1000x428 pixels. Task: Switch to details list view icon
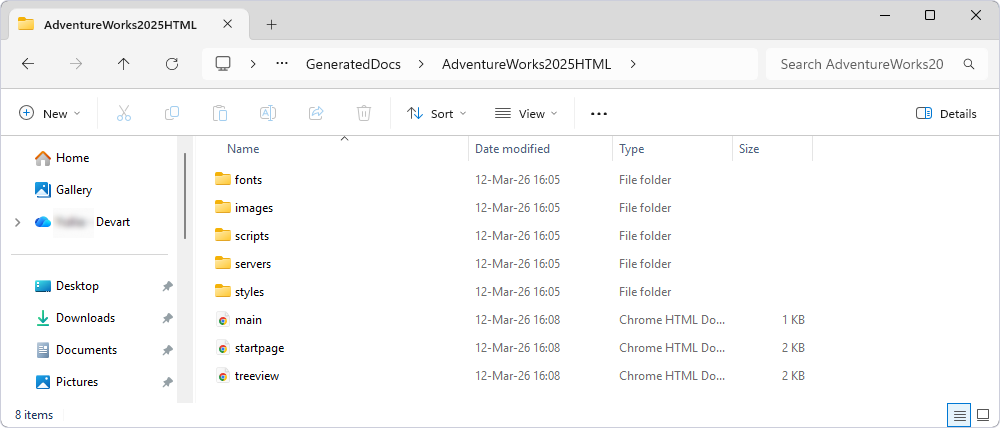click(x=959, y=415)
